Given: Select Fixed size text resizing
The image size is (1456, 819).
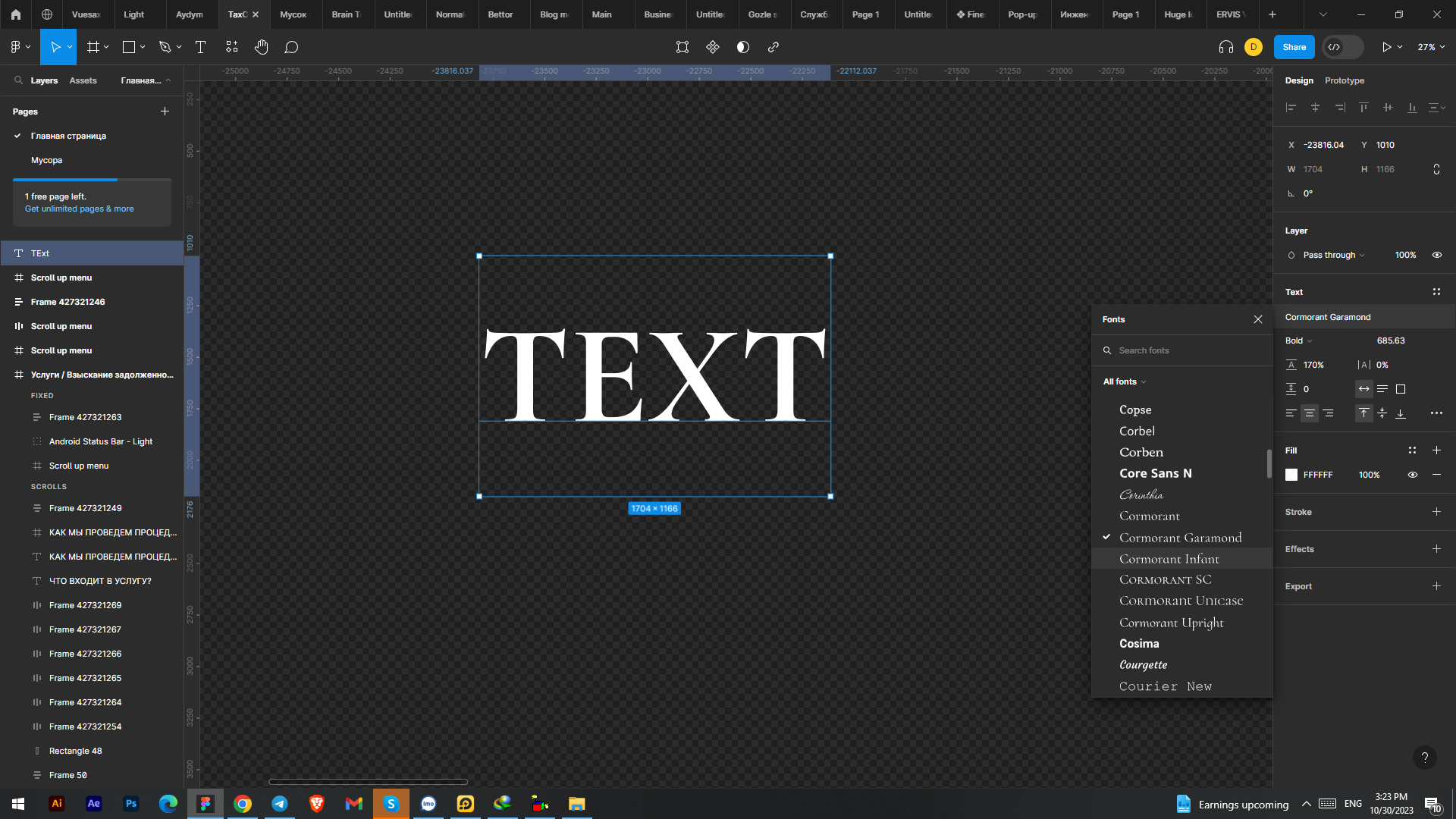Looking at the screenshot, I should (1401, 389).
